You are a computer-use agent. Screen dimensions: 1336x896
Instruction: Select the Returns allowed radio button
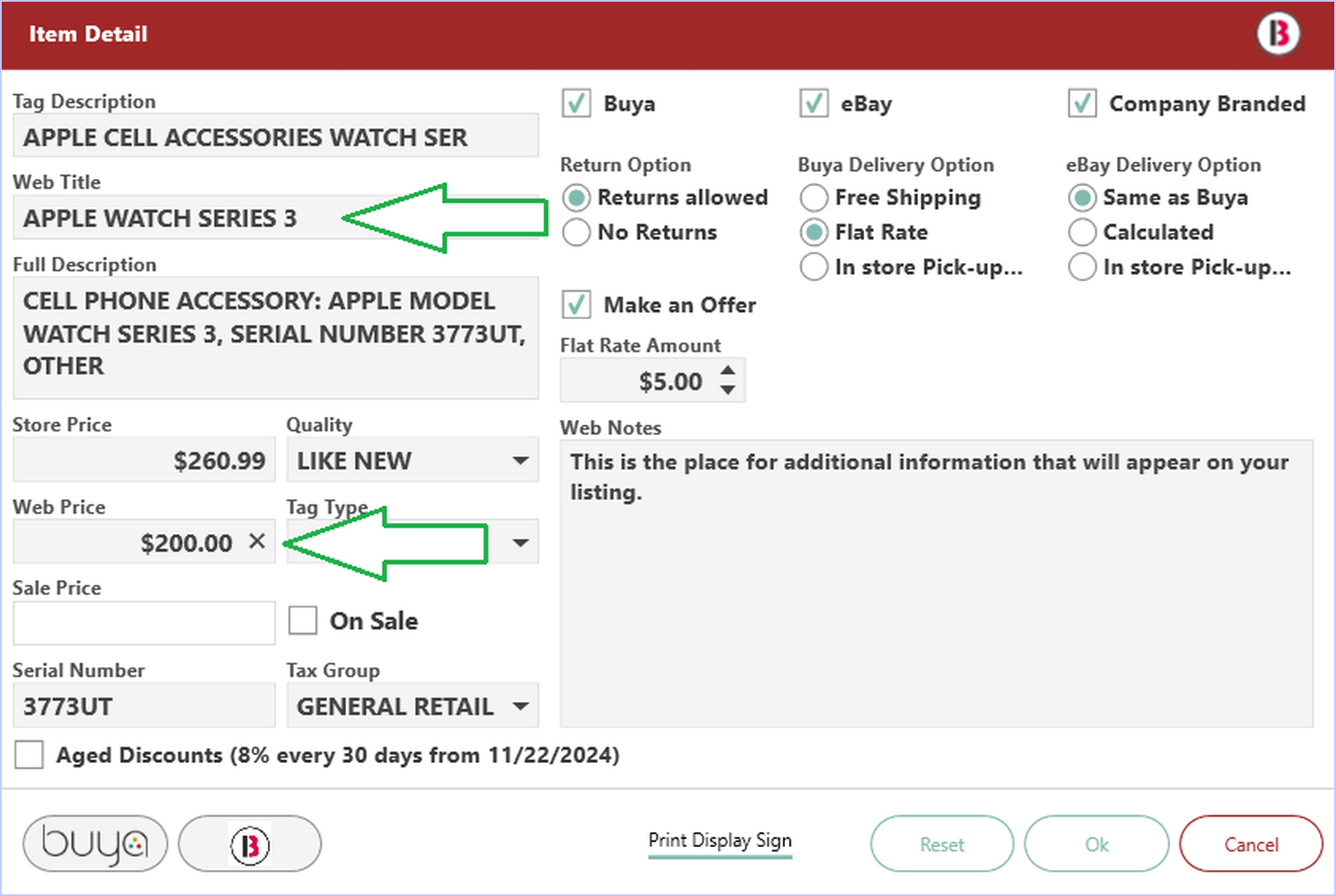[x=576, y=198]
